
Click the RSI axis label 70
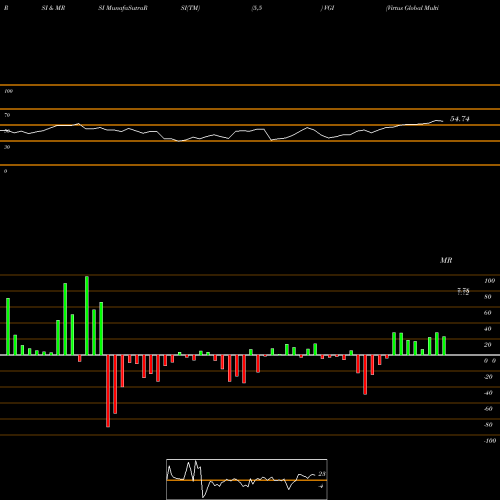click(x=7, y=115)
